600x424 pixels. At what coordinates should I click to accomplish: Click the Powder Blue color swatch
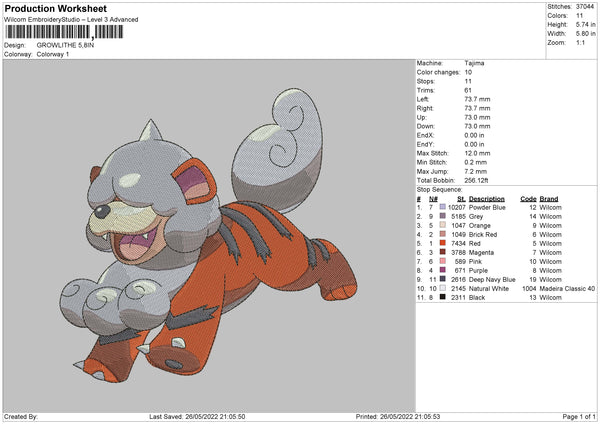coord(443,207)
